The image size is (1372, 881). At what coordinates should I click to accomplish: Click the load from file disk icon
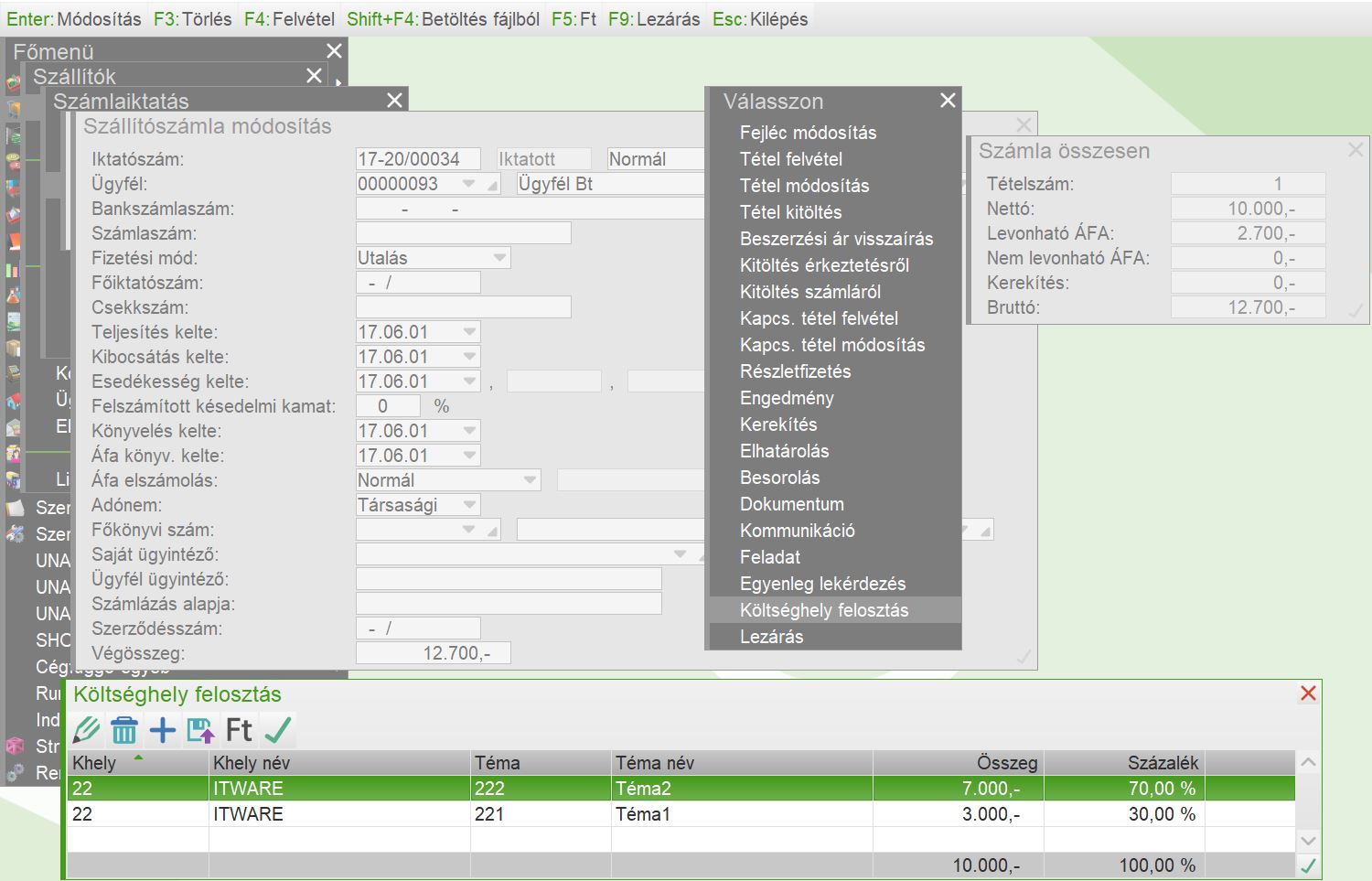pos(200,730)
